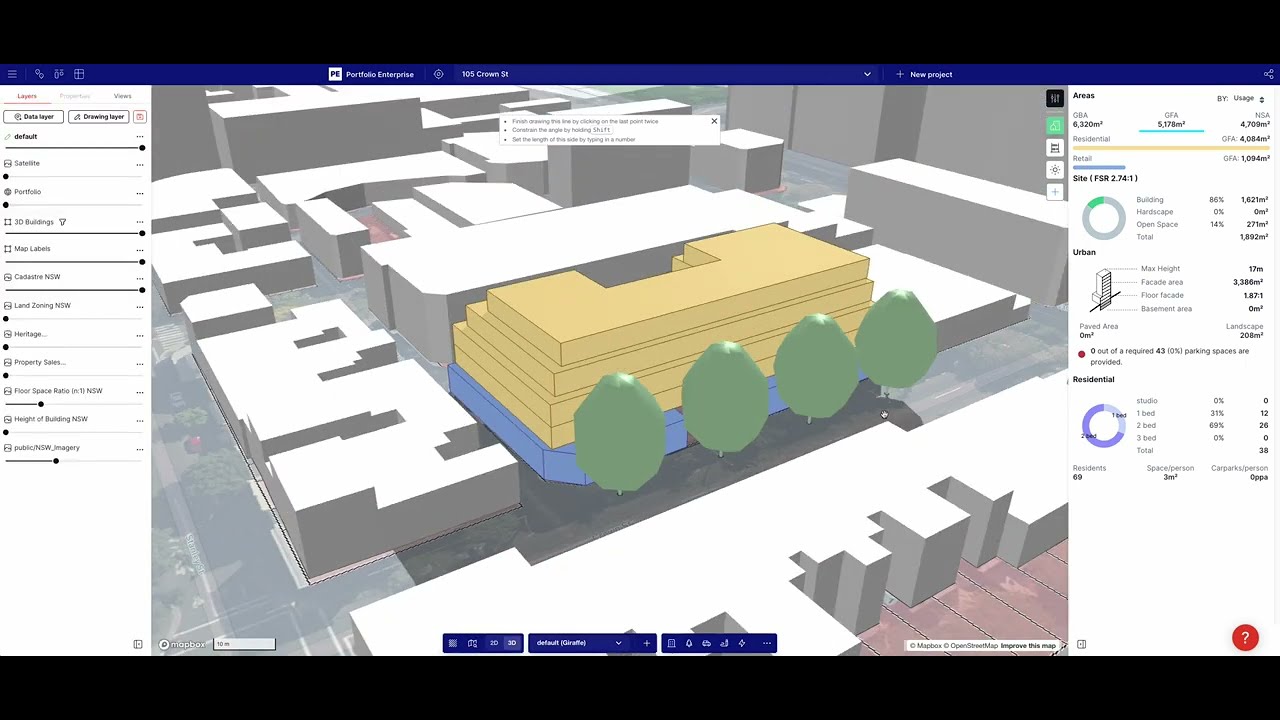Open the analytics sliders panel icon
Image resolution: width=1280 pixels, height=720 pixels.
point(1055,98)
